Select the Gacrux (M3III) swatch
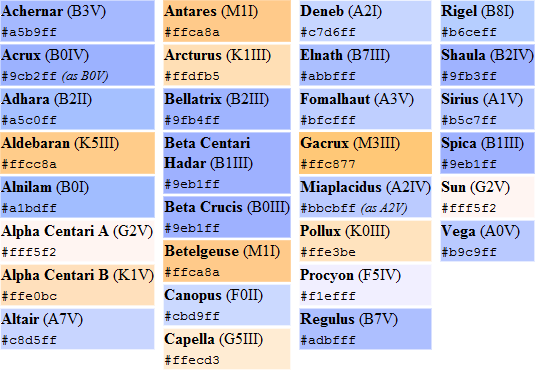 (x=365, y=153)
